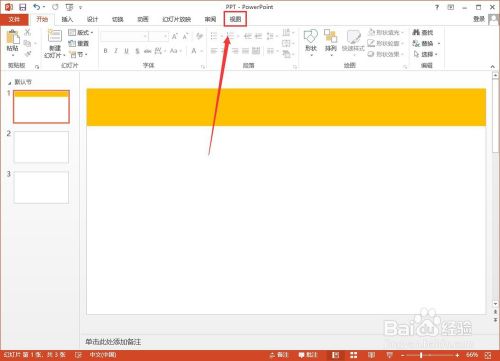The image size is (500, 361).
Task: Click the Format Painter brush icon
Action: tap(28, 54)
